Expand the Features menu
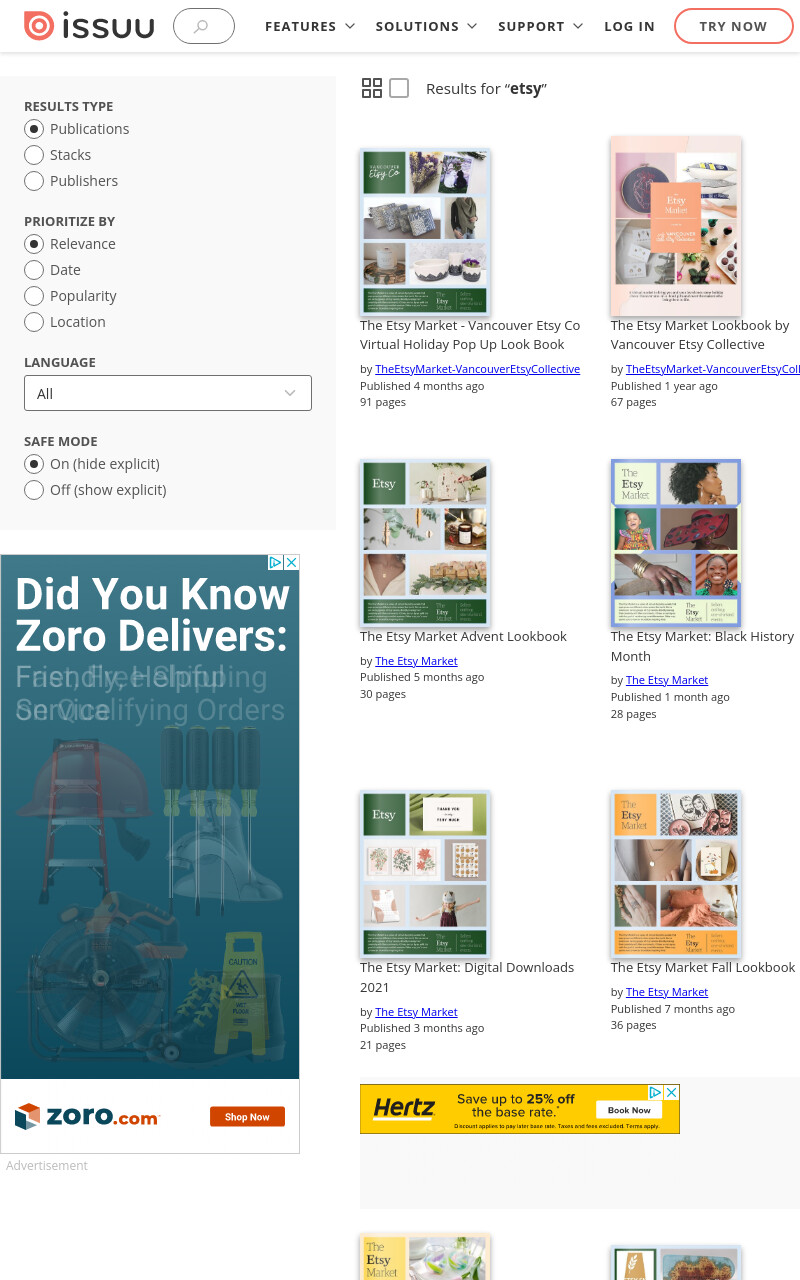This screenshot has height=1280, width=800. [310, 26]
